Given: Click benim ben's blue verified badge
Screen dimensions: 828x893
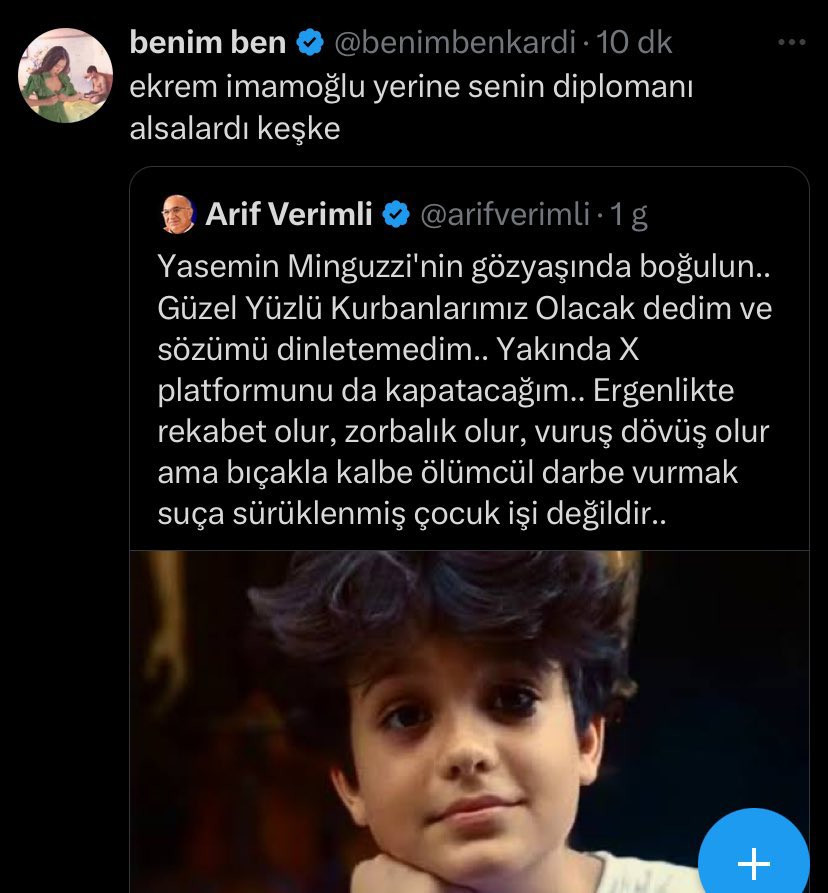Looking at the screenshot, I should 310,43.
